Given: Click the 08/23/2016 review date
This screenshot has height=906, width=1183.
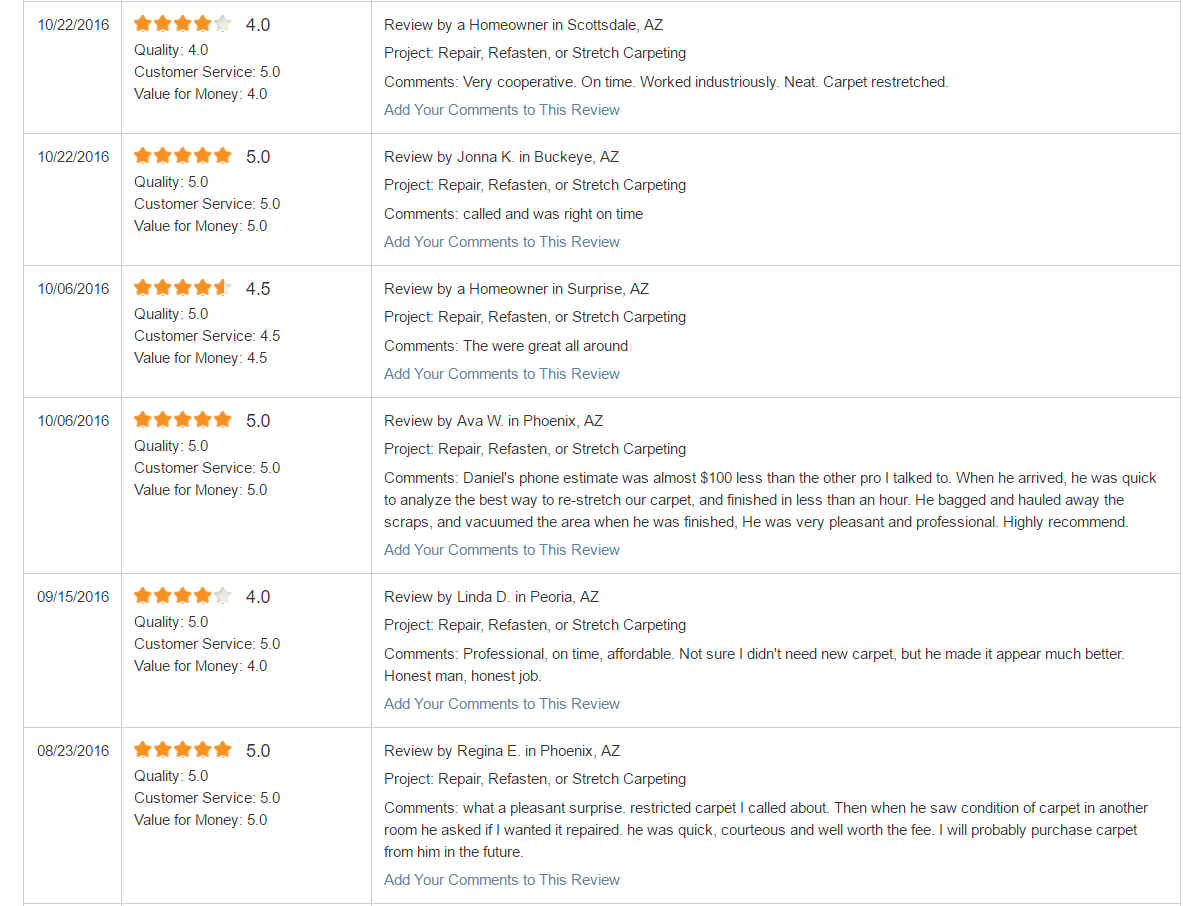Looking at the screenshot, I should (73, 751).
